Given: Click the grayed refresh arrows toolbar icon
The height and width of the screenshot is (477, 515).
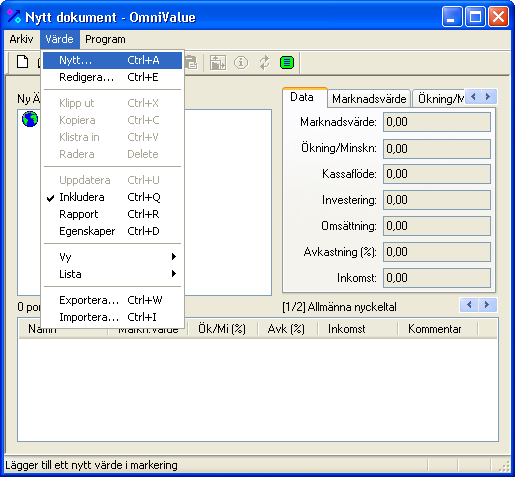Looking at the screenshot, I should [264, 62].
